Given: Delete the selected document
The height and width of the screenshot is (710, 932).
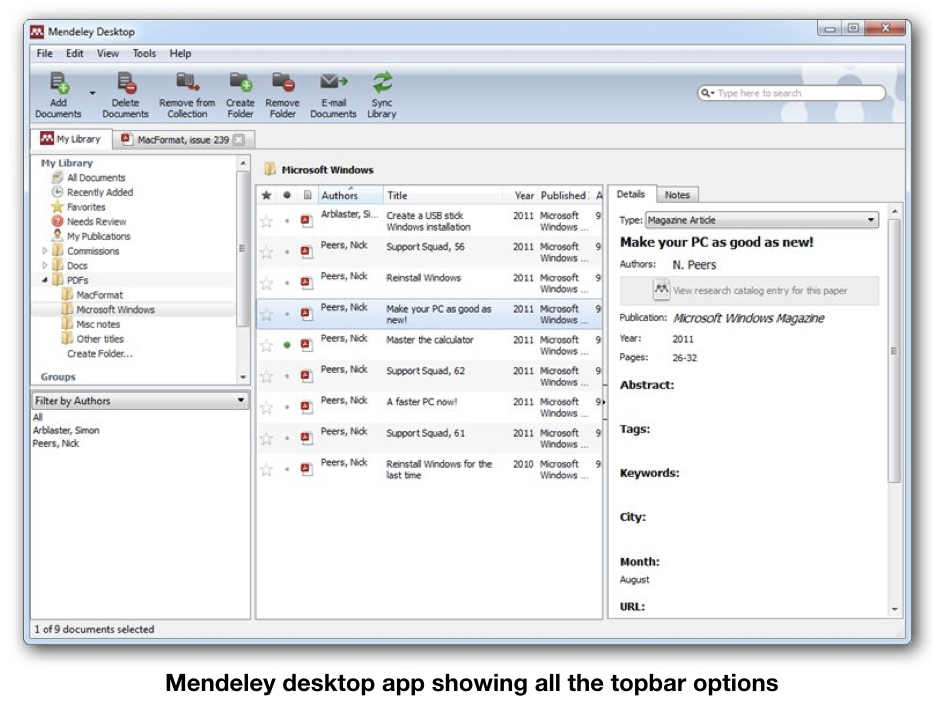Looking at the screenshot, I should point(125,95).
